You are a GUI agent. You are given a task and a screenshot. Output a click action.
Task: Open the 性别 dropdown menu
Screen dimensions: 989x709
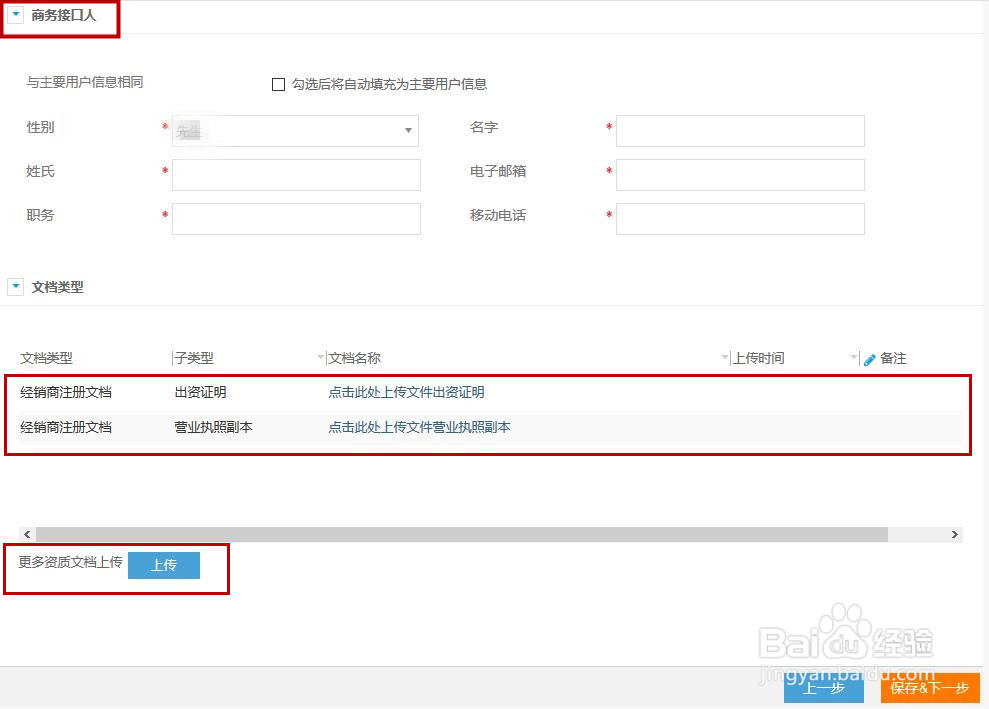pos(408,131)
